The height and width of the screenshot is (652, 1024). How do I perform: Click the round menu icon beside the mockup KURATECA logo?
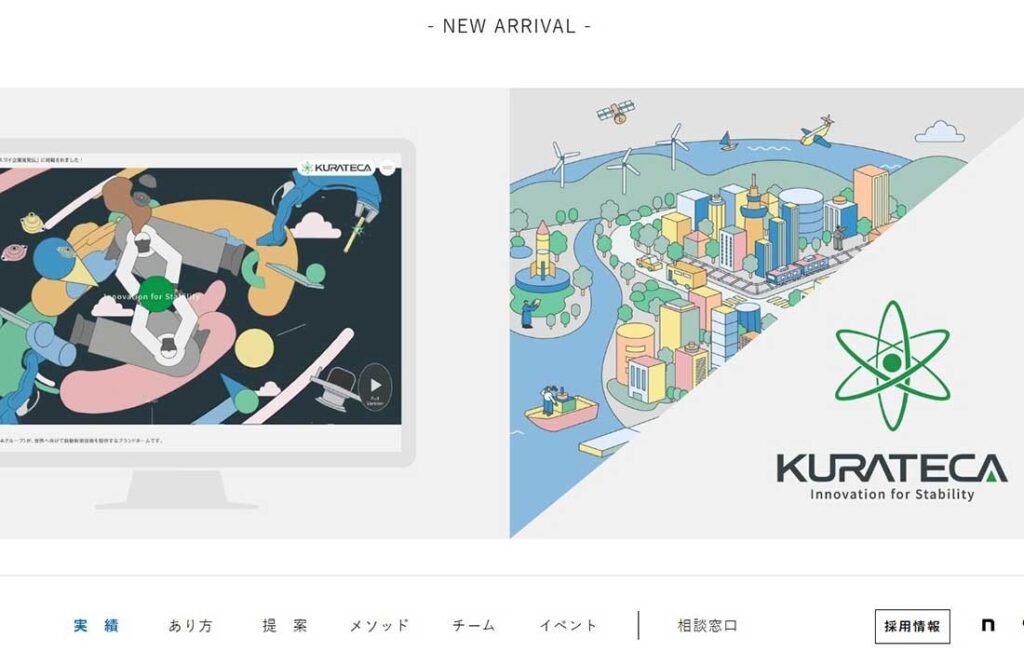(387, 168)
